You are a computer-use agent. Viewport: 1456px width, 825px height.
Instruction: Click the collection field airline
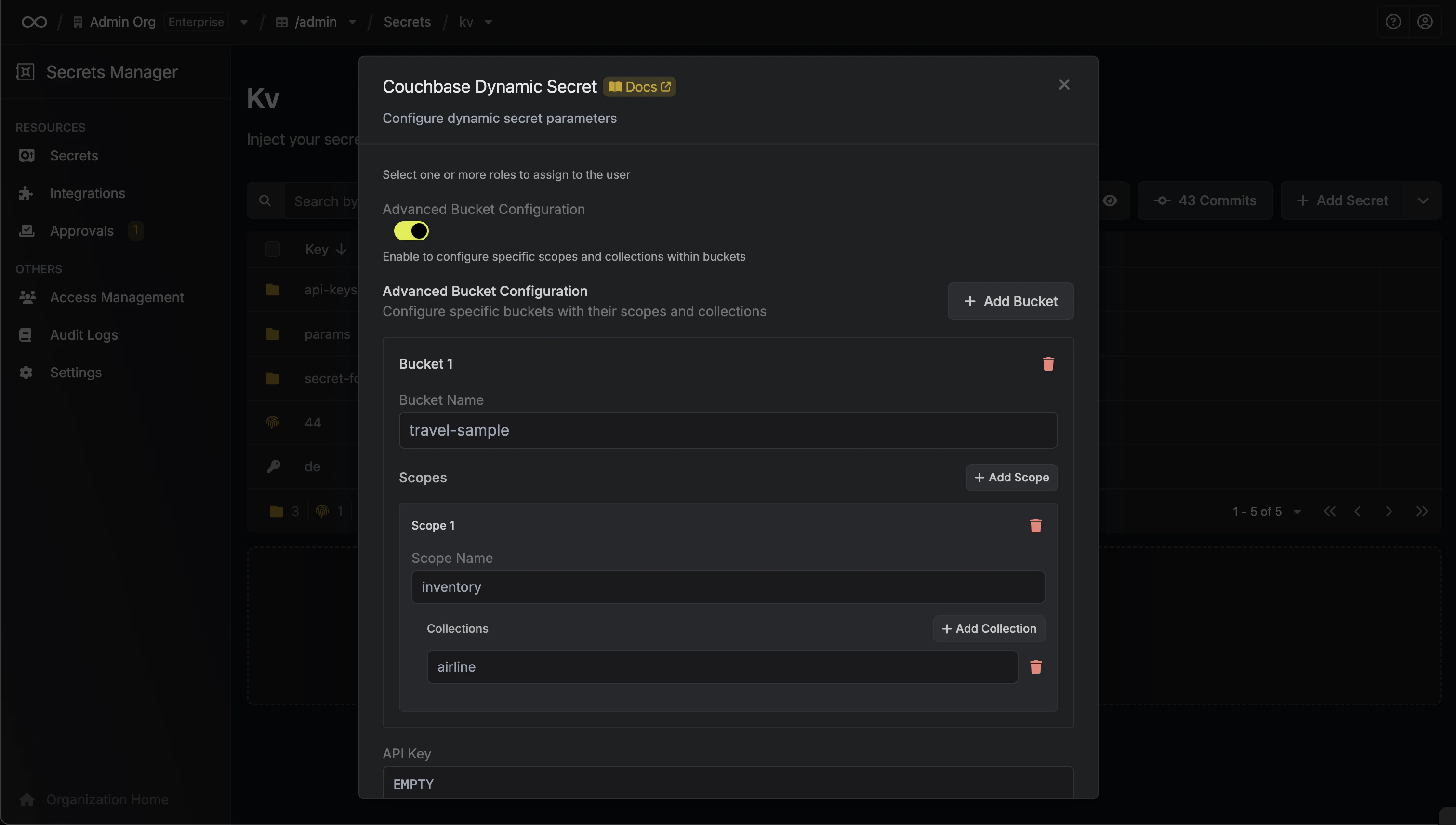[722, 667]
